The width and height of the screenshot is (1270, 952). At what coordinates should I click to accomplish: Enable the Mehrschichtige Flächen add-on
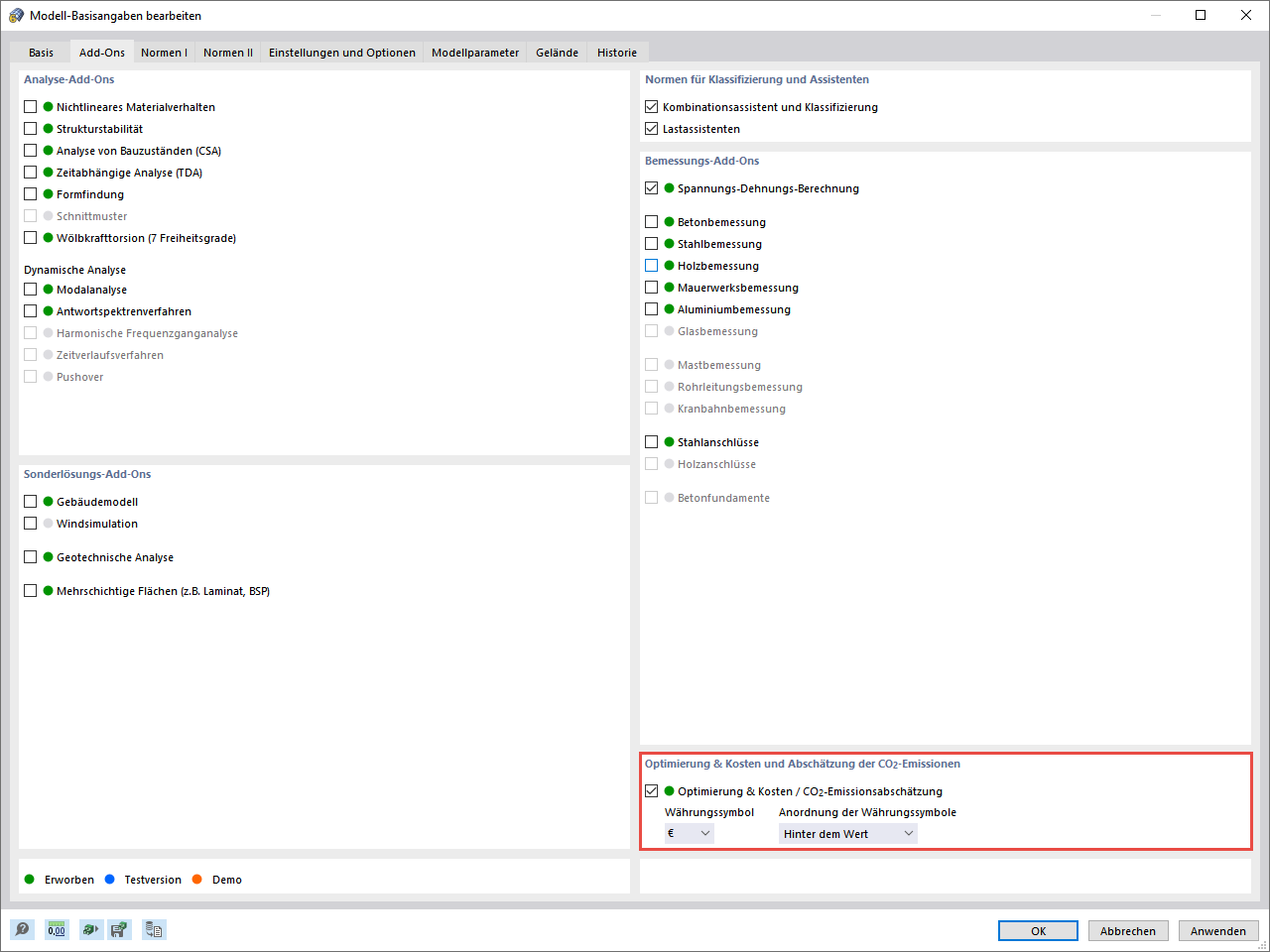30,590
